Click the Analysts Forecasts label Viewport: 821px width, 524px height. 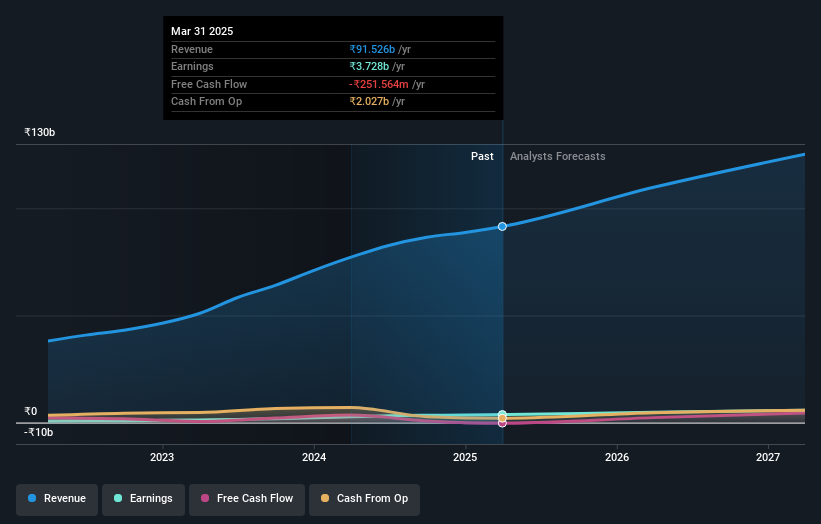pyautogui.click(x=558, y=157)
